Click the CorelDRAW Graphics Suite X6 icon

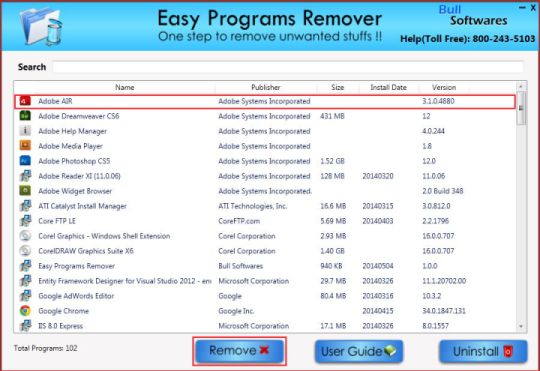(x=25, y=251)
